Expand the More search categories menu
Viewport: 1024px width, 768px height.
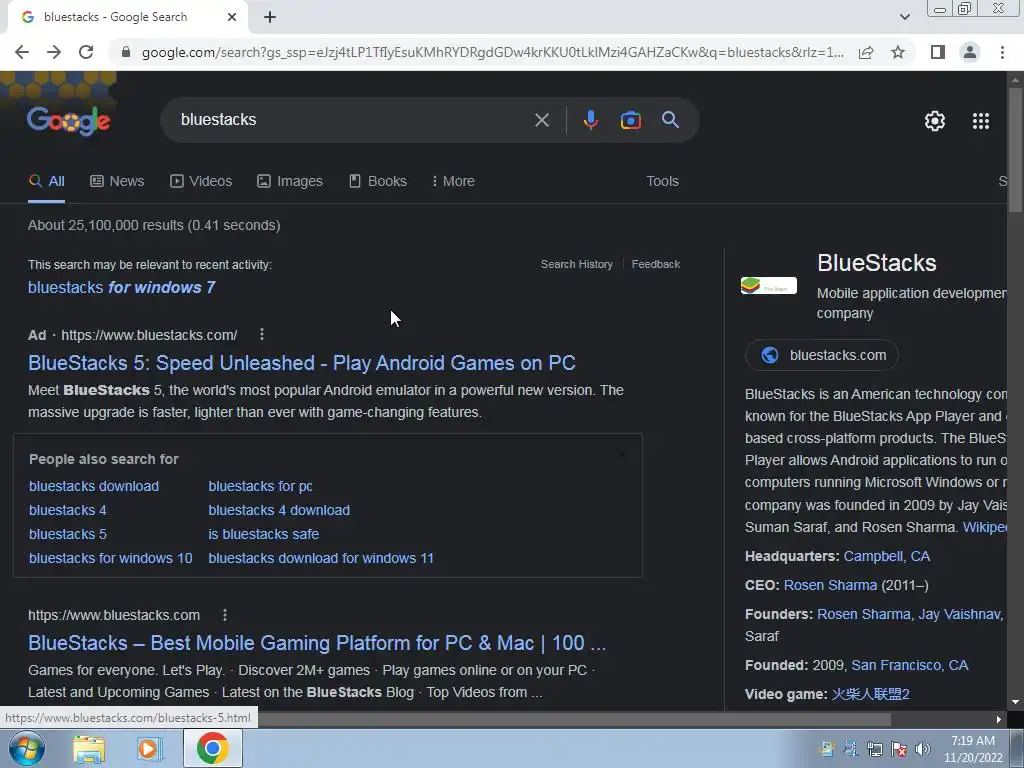click(x=453, y=182)
